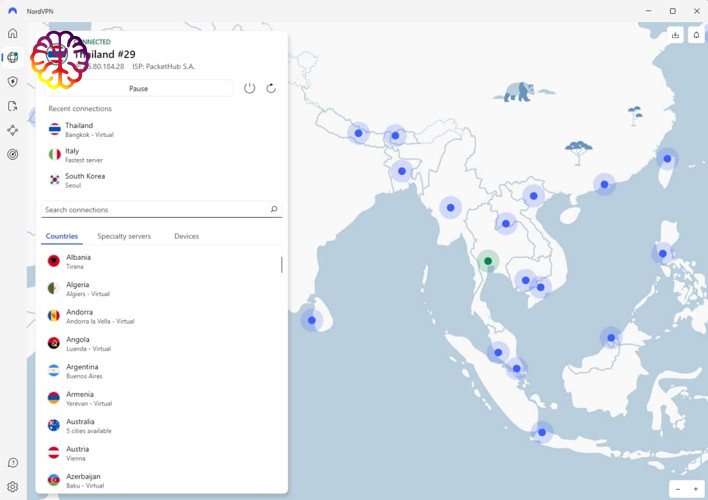The height and width of the screenshot is (500, 708).
Task: Click ISP: PacketHub S.A. text
Action: 163,66
